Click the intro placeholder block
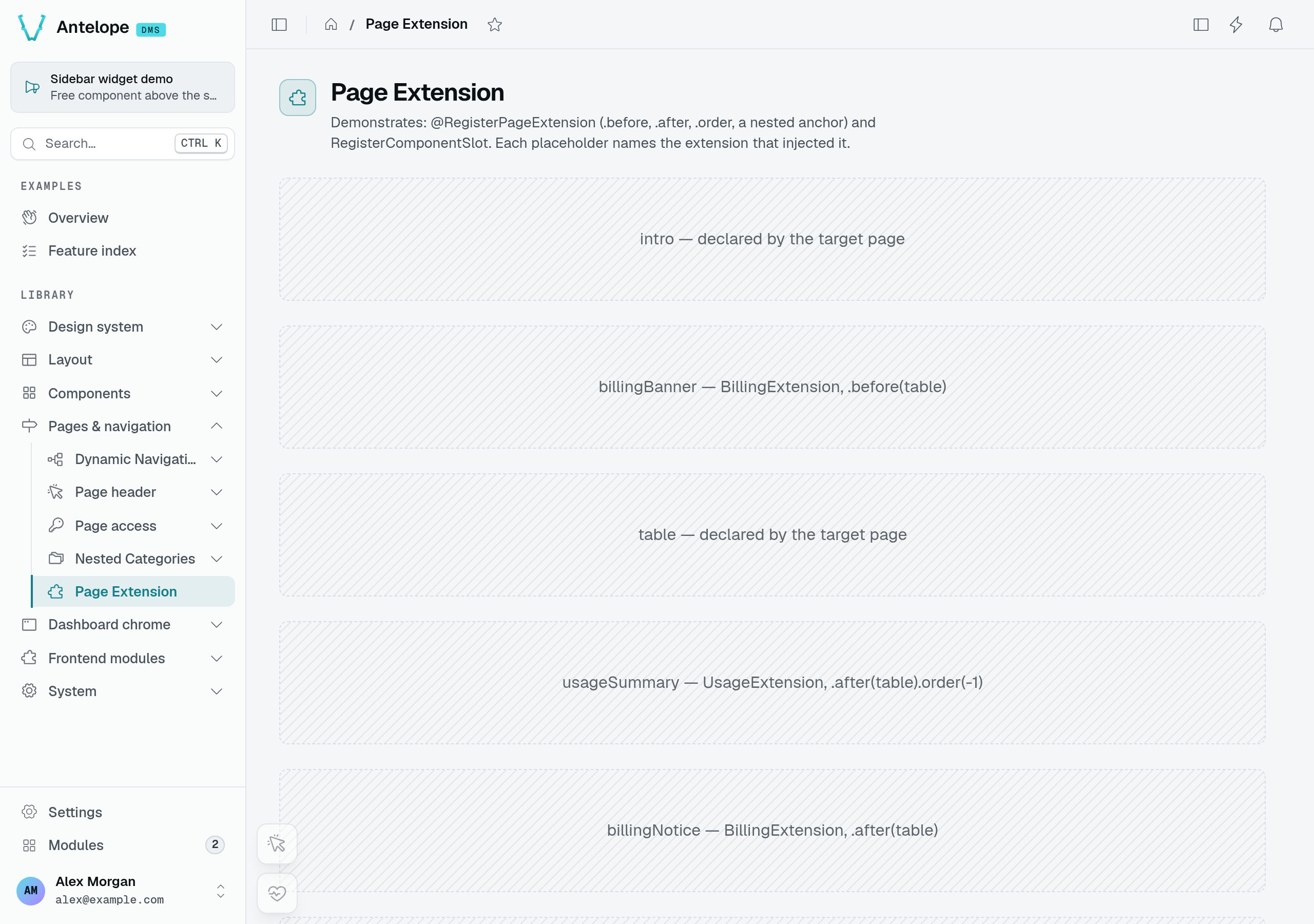The width and height of the screenshot is (1314, 924). click(x=772, y=239)
